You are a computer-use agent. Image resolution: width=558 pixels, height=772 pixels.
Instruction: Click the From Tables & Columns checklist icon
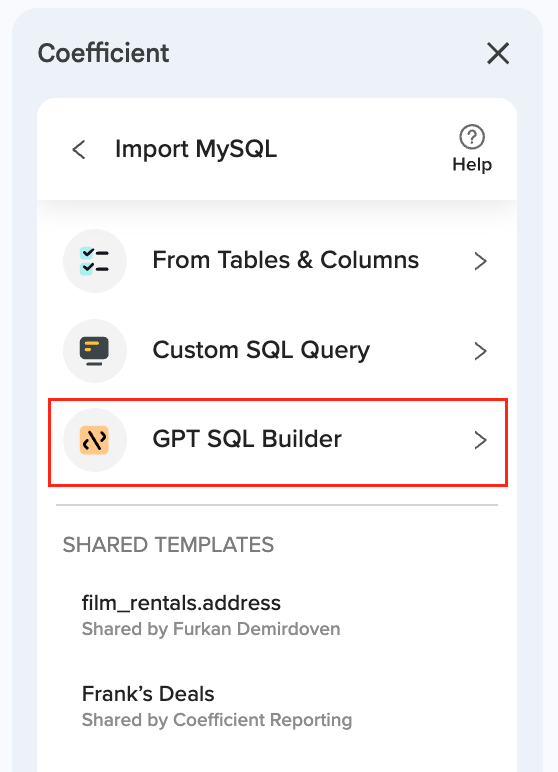95,261
